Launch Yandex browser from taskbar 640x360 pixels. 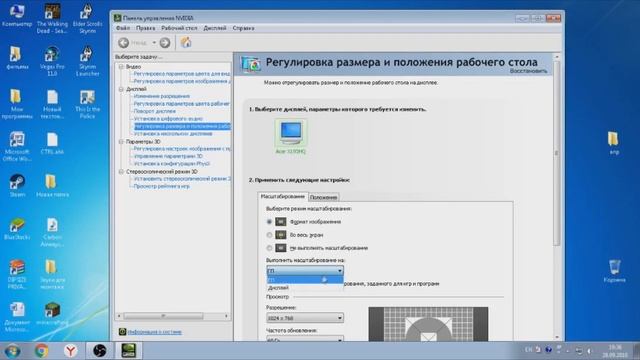[70, 351]
